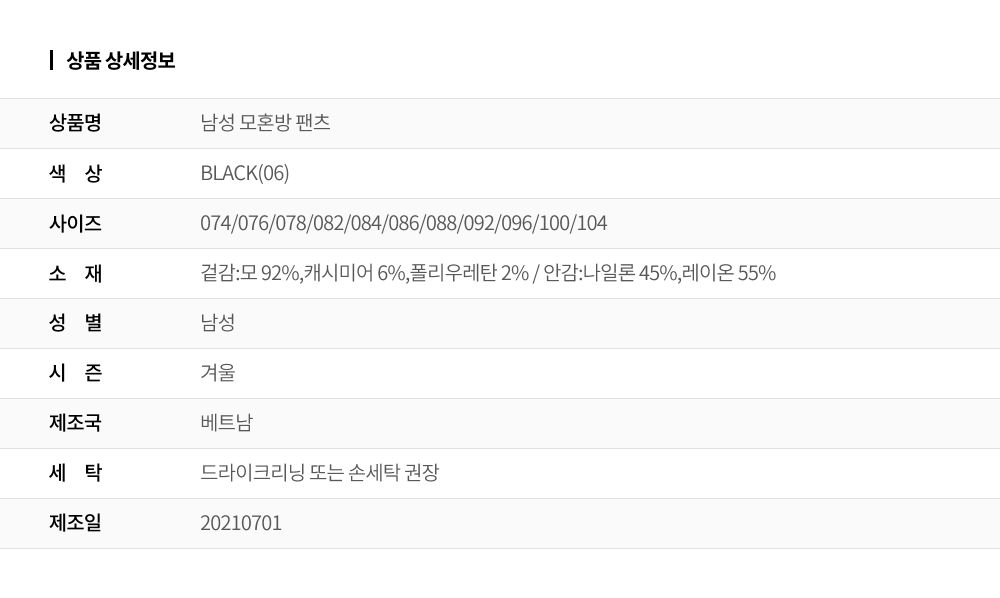The width and height of the screenshot is (1000, 598).
Task: Select the 남성 gender value
Action: [218, 323]
